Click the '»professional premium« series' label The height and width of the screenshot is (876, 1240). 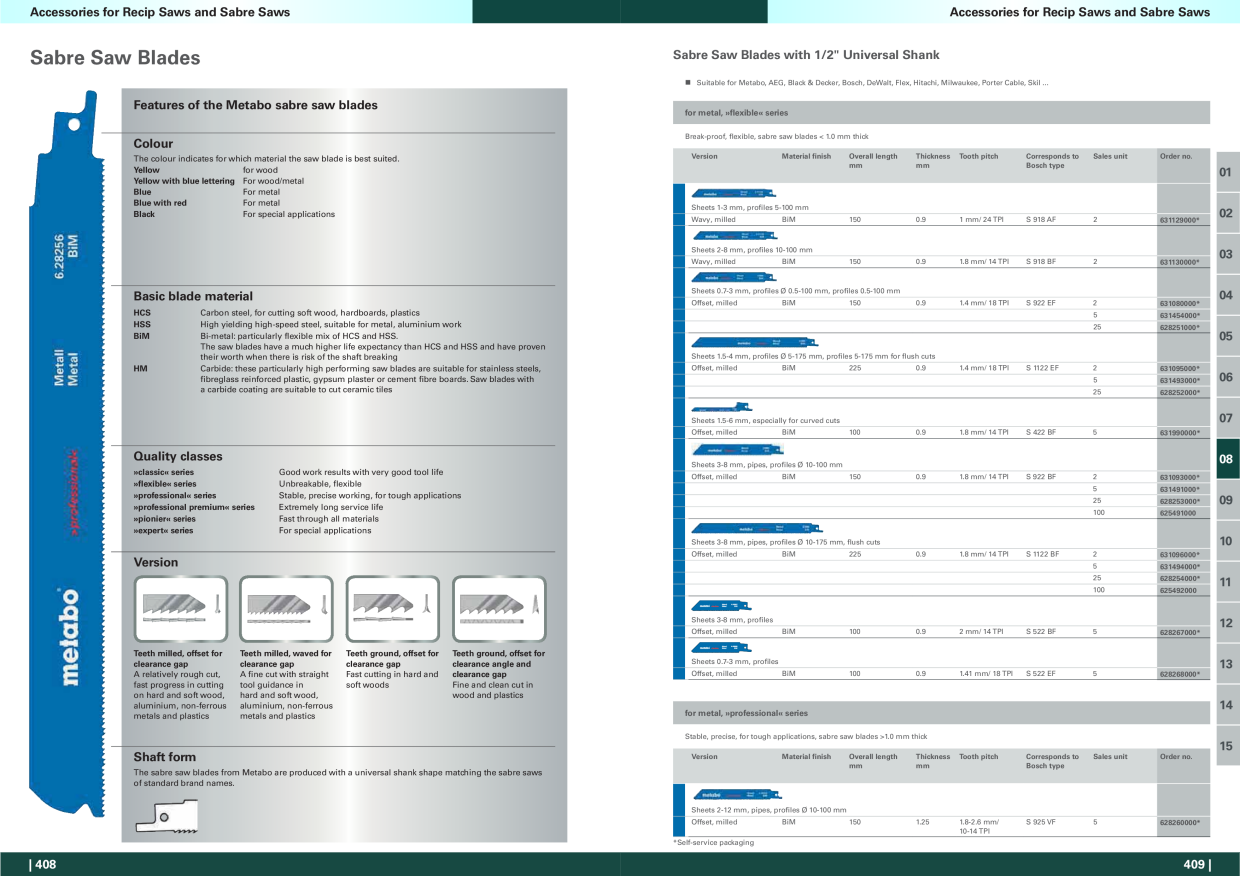(194, 507)
